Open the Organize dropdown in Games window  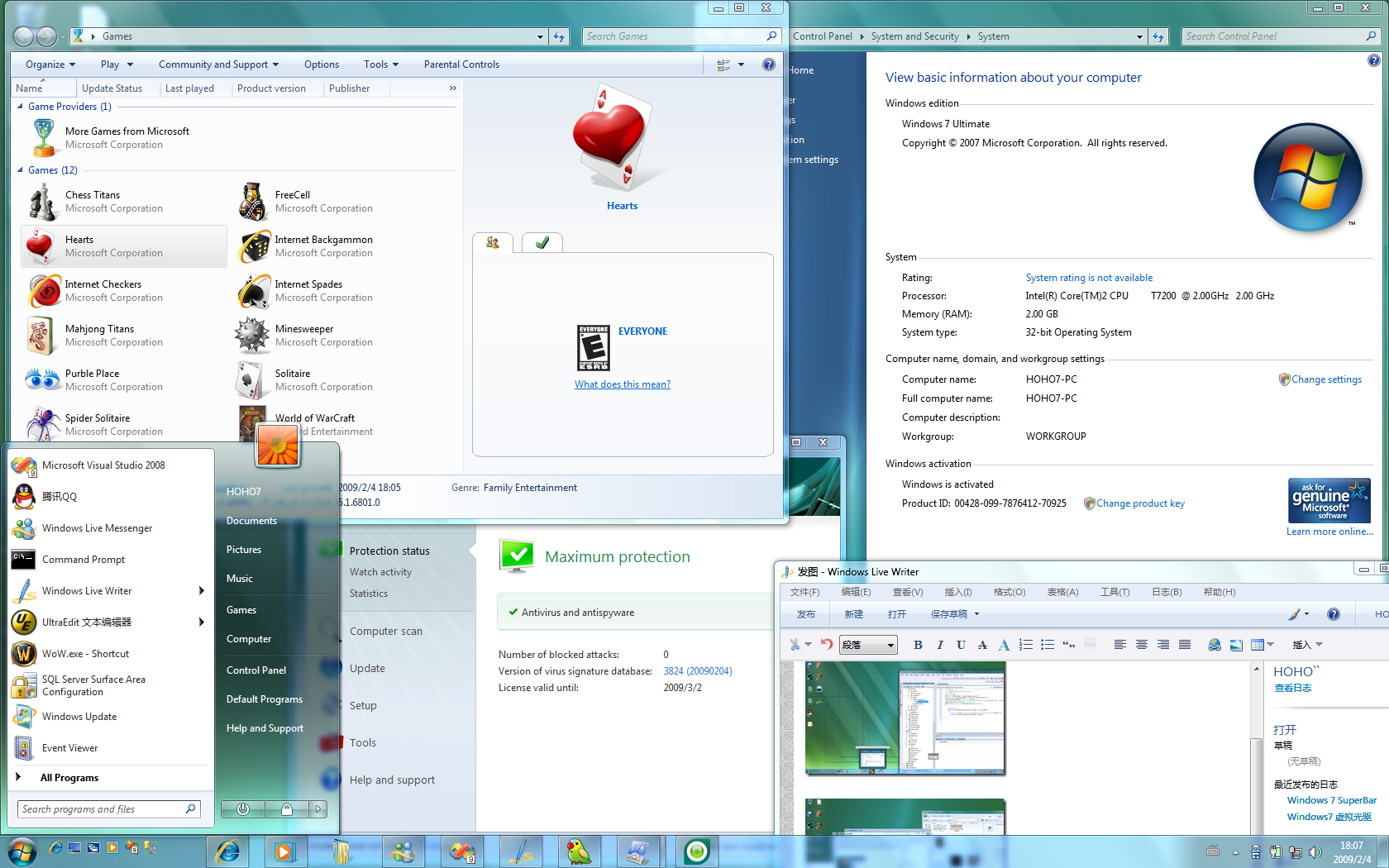[50, 64]
